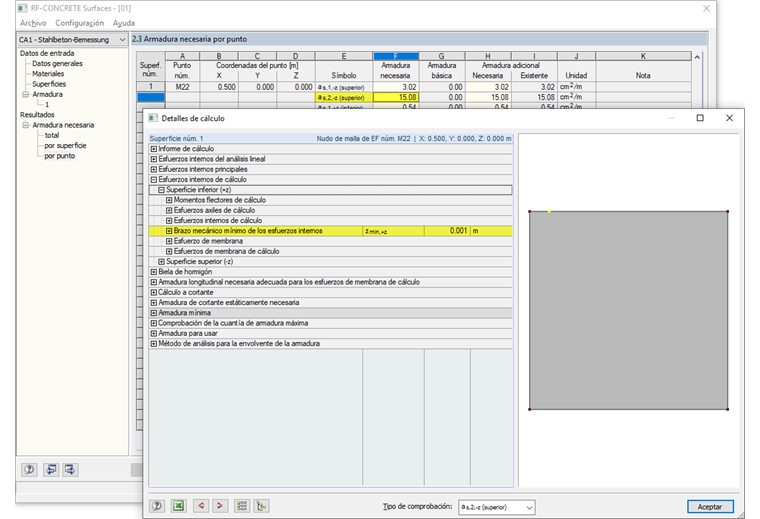Click Datos de entrada heading in navigator
760x519 pixels.
(x=47, y=53)
